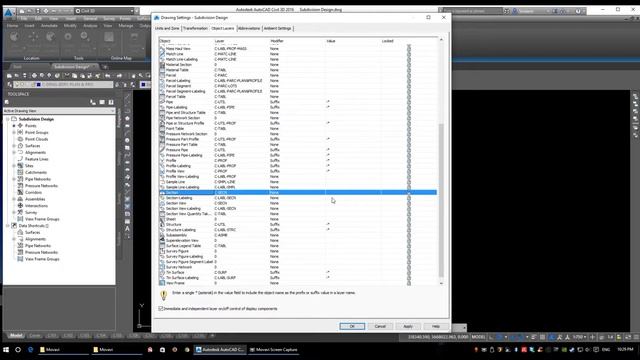Click the Help button in dialog
Screen dimensions: 640x360
[436, 326]
